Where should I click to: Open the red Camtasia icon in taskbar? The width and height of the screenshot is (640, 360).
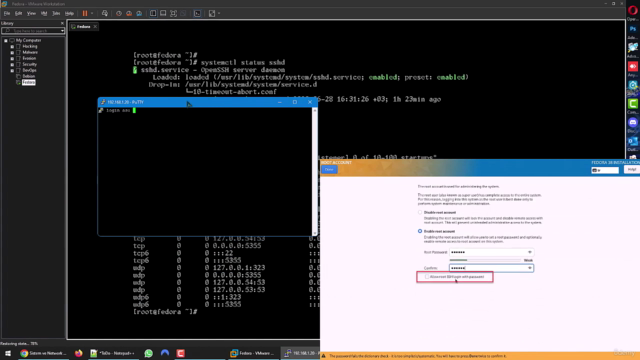(180, 353)
